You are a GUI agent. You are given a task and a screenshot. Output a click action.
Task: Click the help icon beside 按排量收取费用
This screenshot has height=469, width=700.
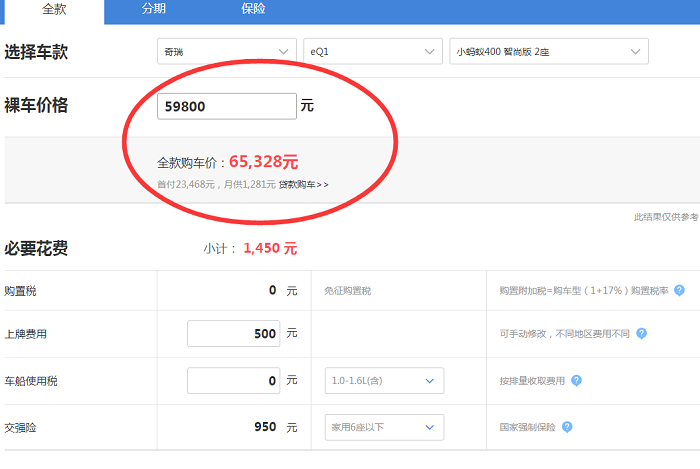pyautogui.click(x=576, y=381)
